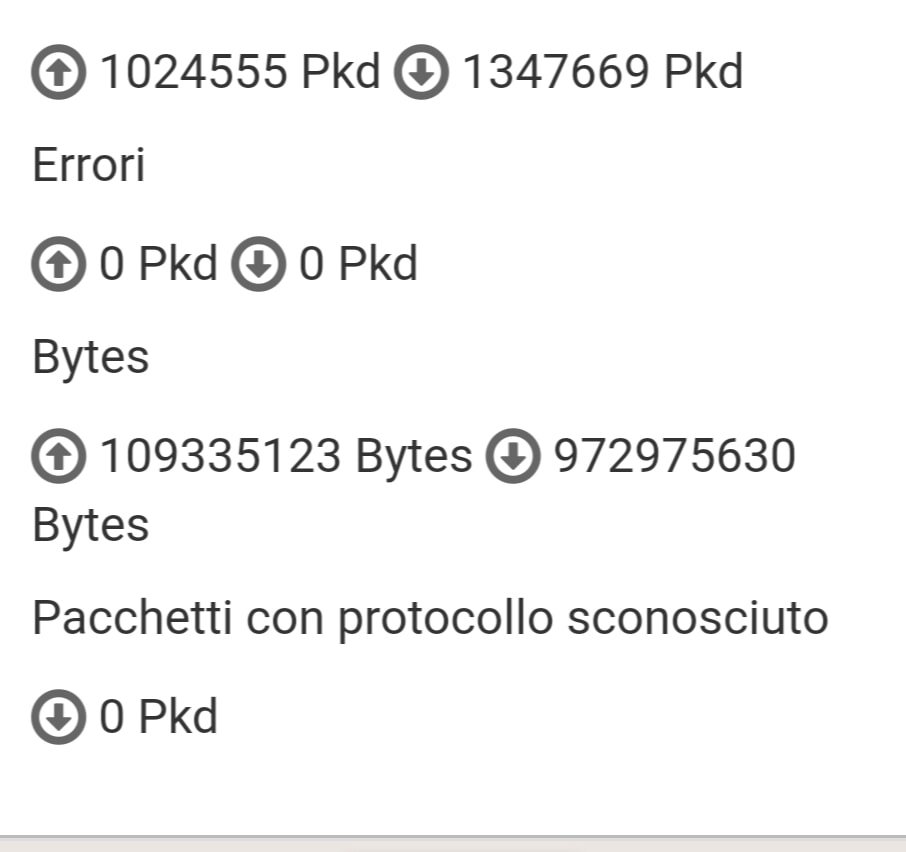Select the download icon in the Errori row
This screenshot has height=852, width=906.
pos(258,263)
